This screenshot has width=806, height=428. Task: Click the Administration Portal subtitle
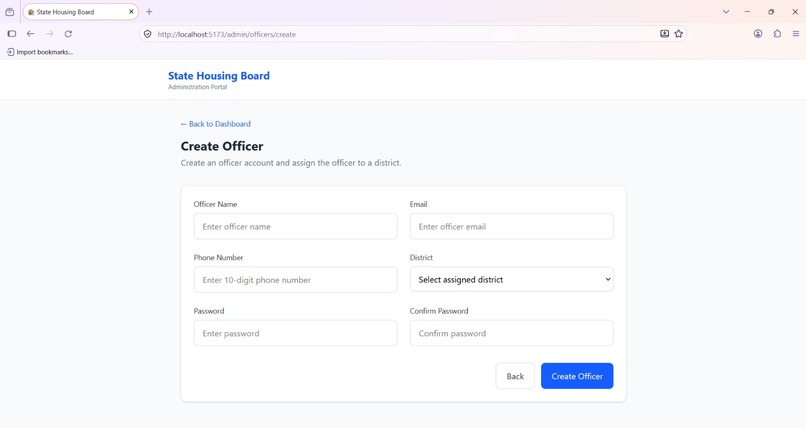[197, 87]
